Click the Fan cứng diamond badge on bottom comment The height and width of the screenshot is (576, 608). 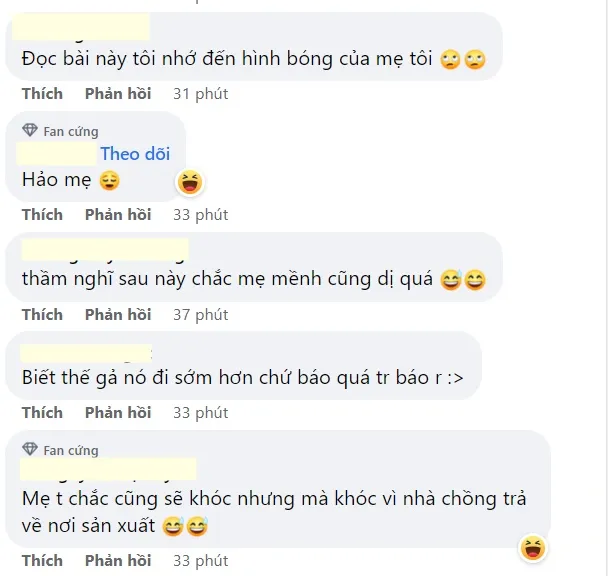30,450
